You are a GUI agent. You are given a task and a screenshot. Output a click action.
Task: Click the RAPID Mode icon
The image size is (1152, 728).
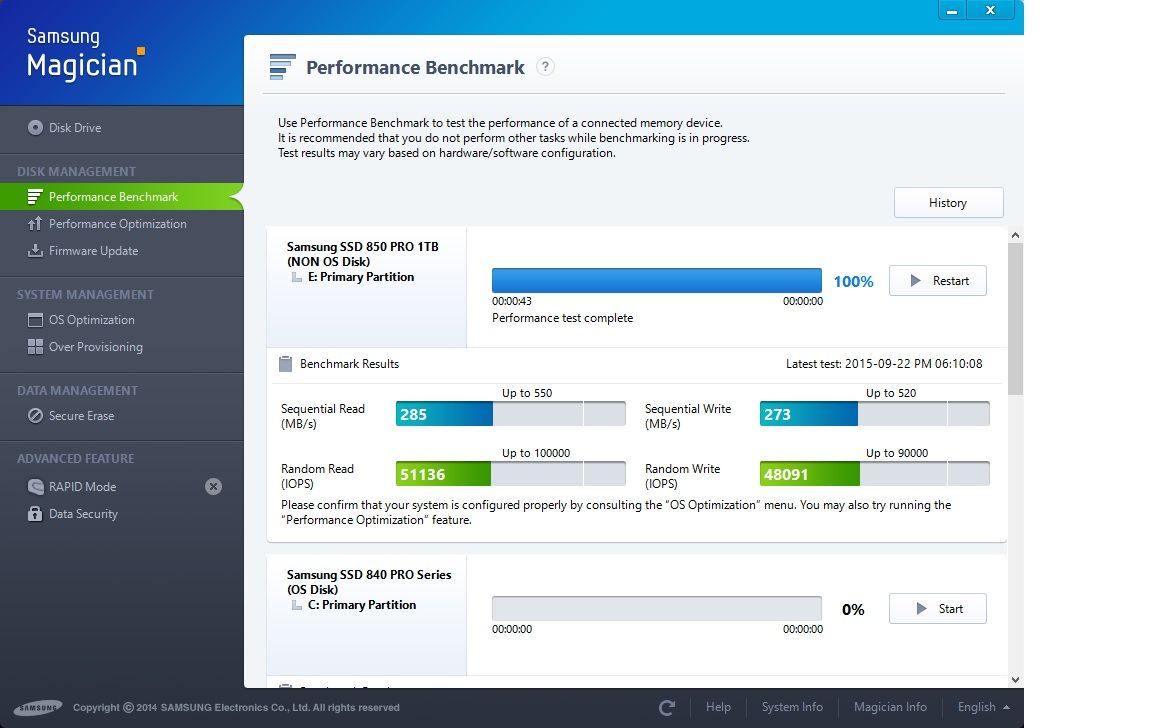(x=35, y=486)
